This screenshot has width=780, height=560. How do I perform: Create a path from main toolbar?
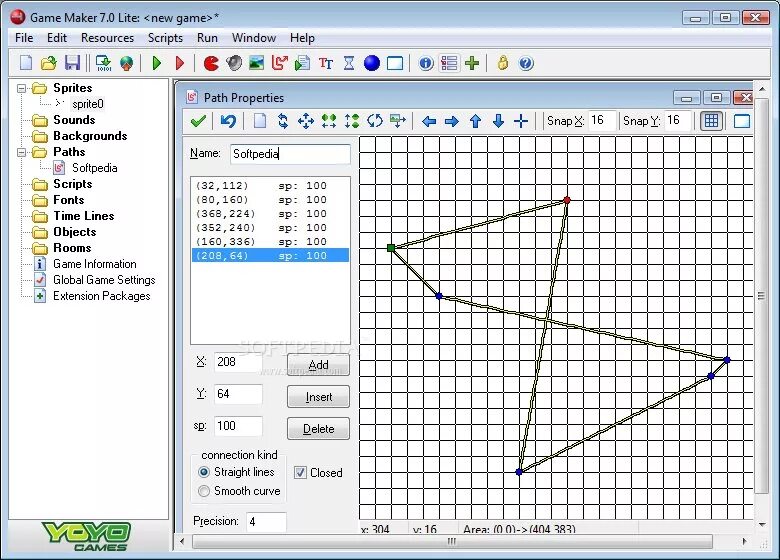pos(280,63)
